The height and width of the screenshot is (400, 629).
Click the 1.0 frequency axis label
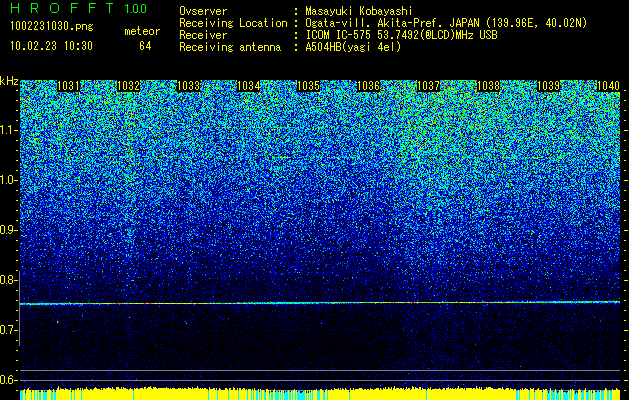click(x=8, y=180)
